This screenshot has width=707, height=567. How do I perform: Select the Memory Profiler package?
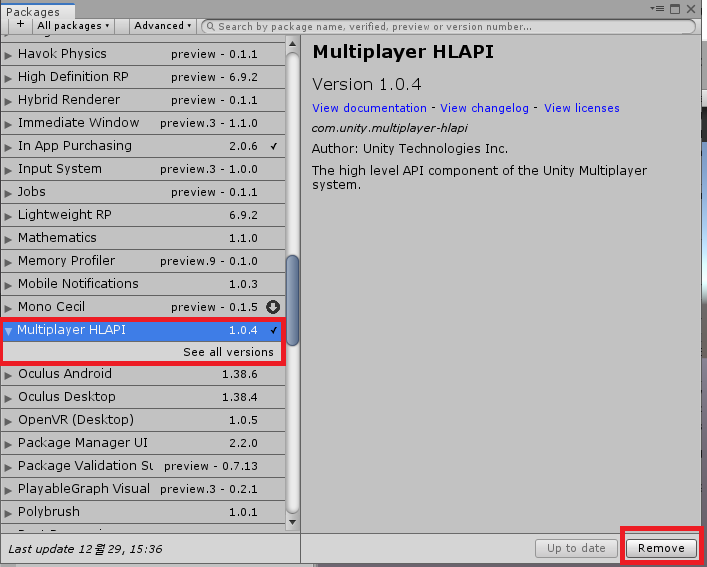[143, 261]
